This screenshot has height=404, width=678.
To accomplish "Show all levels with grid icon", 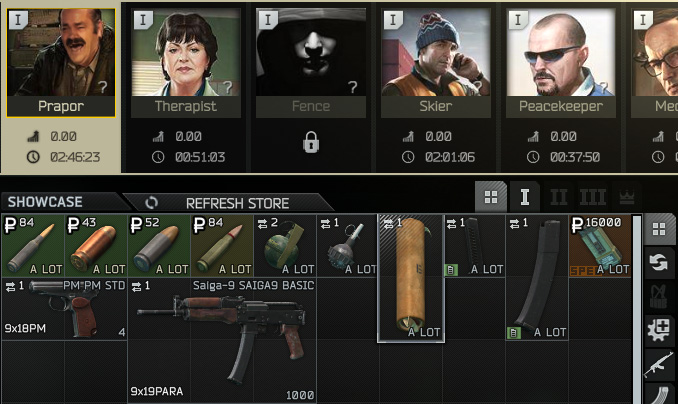I will coord(491,197).
